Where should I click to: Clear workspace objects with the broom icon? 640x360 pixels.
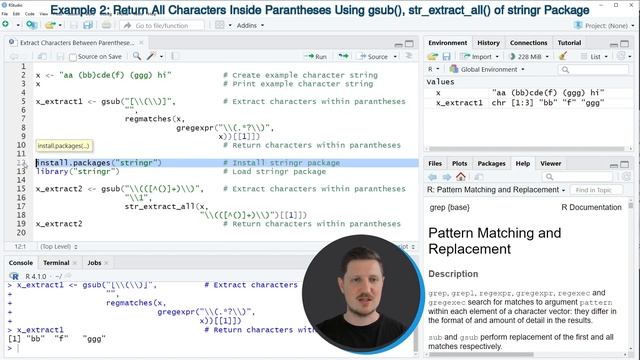click(563, 56)
